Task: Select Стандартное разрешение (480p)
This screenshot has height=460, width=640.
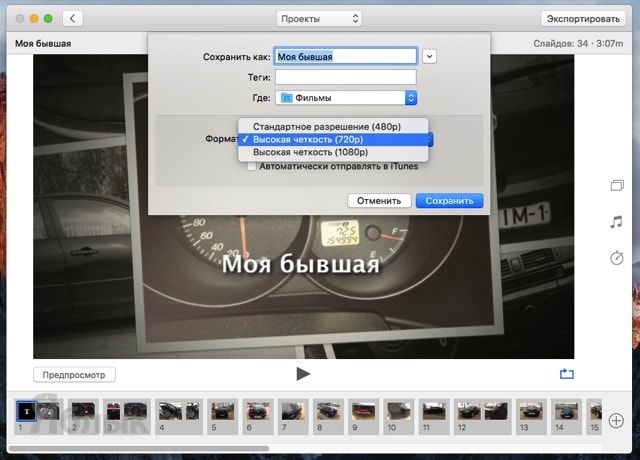Action: tap(333, 127)
